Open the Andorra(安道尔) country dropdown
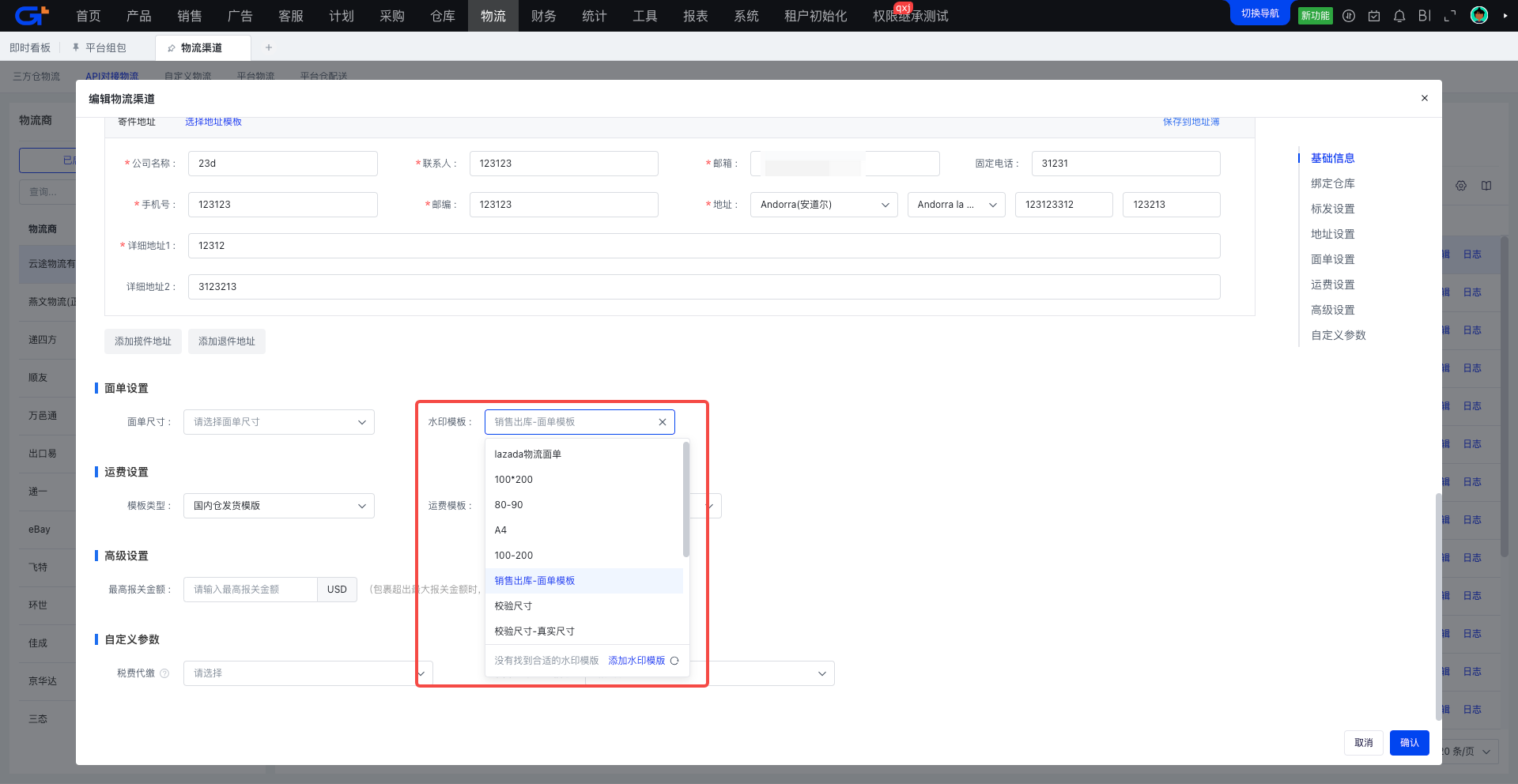The height and width of the screenshot is (784, 1518). (x=824, y=205)
